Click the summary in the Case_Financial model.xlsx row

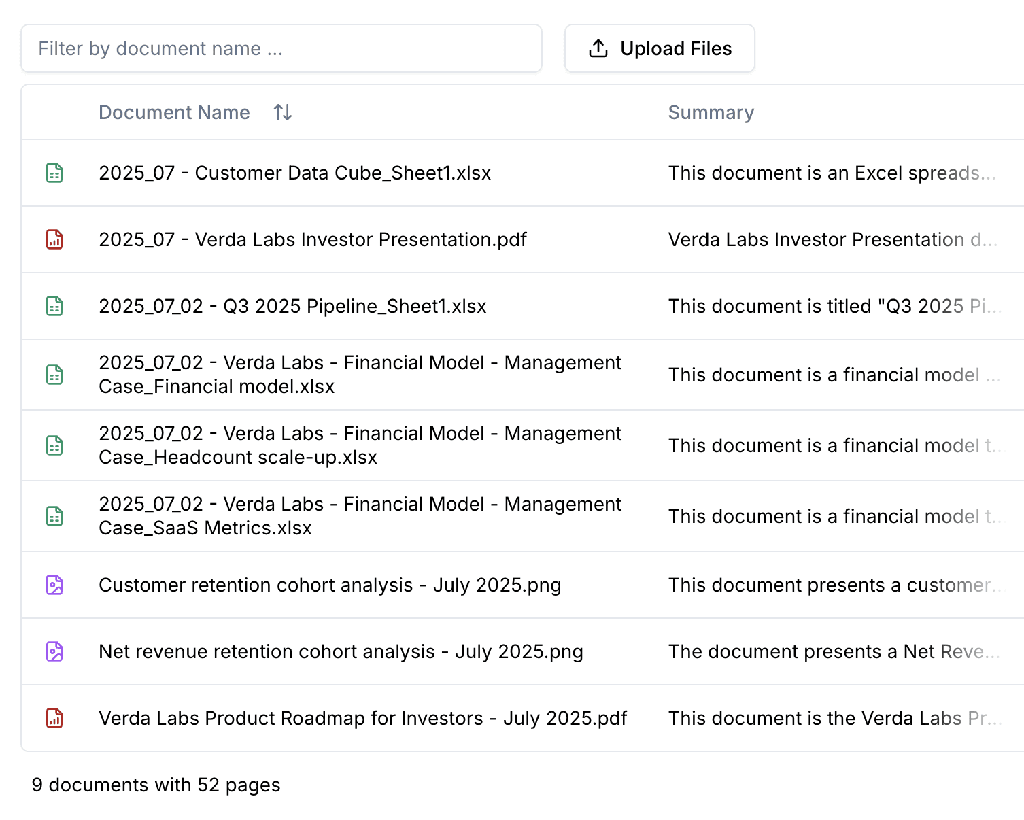pyautogui.click(x=834, y=375)
